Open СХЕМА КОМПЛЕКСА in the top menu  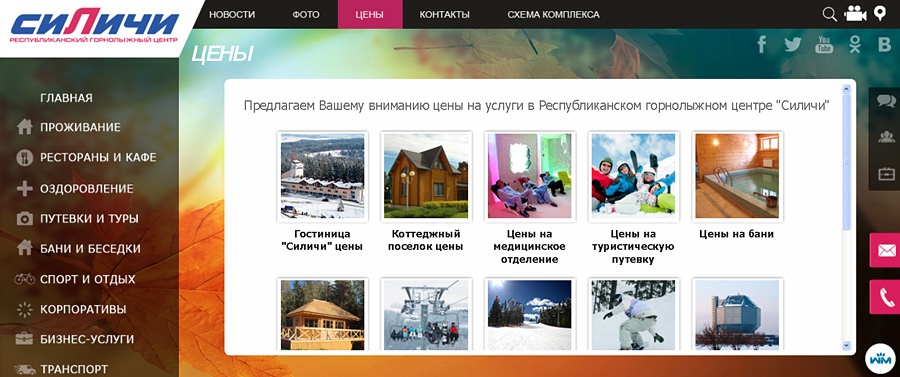click(x=553, y=14)
